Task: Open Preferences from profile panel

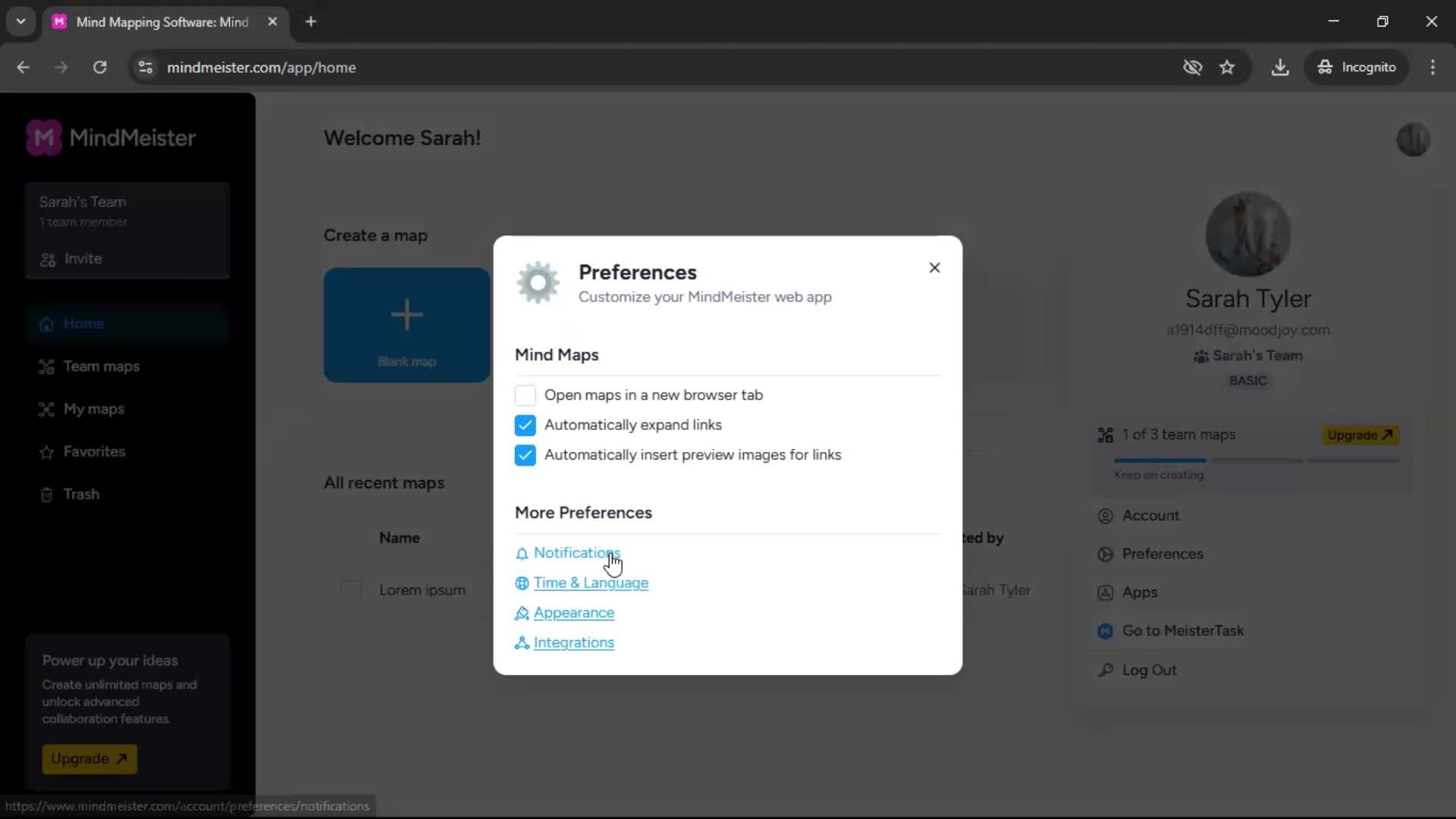Action: pyautogui.click(x=1163, y=554)
